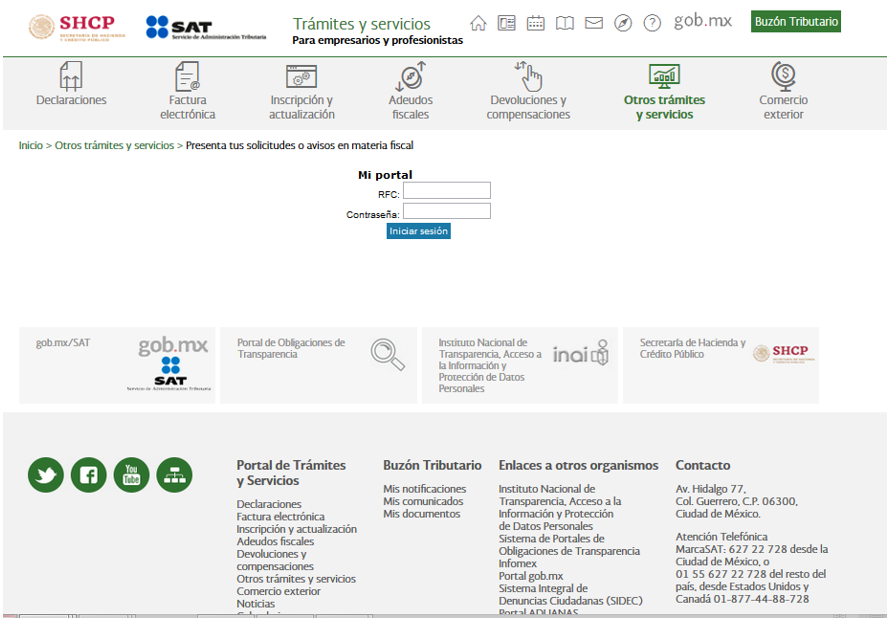Click the Trámites y servicios header title
889x618 pixels.
tap(362, 24)
